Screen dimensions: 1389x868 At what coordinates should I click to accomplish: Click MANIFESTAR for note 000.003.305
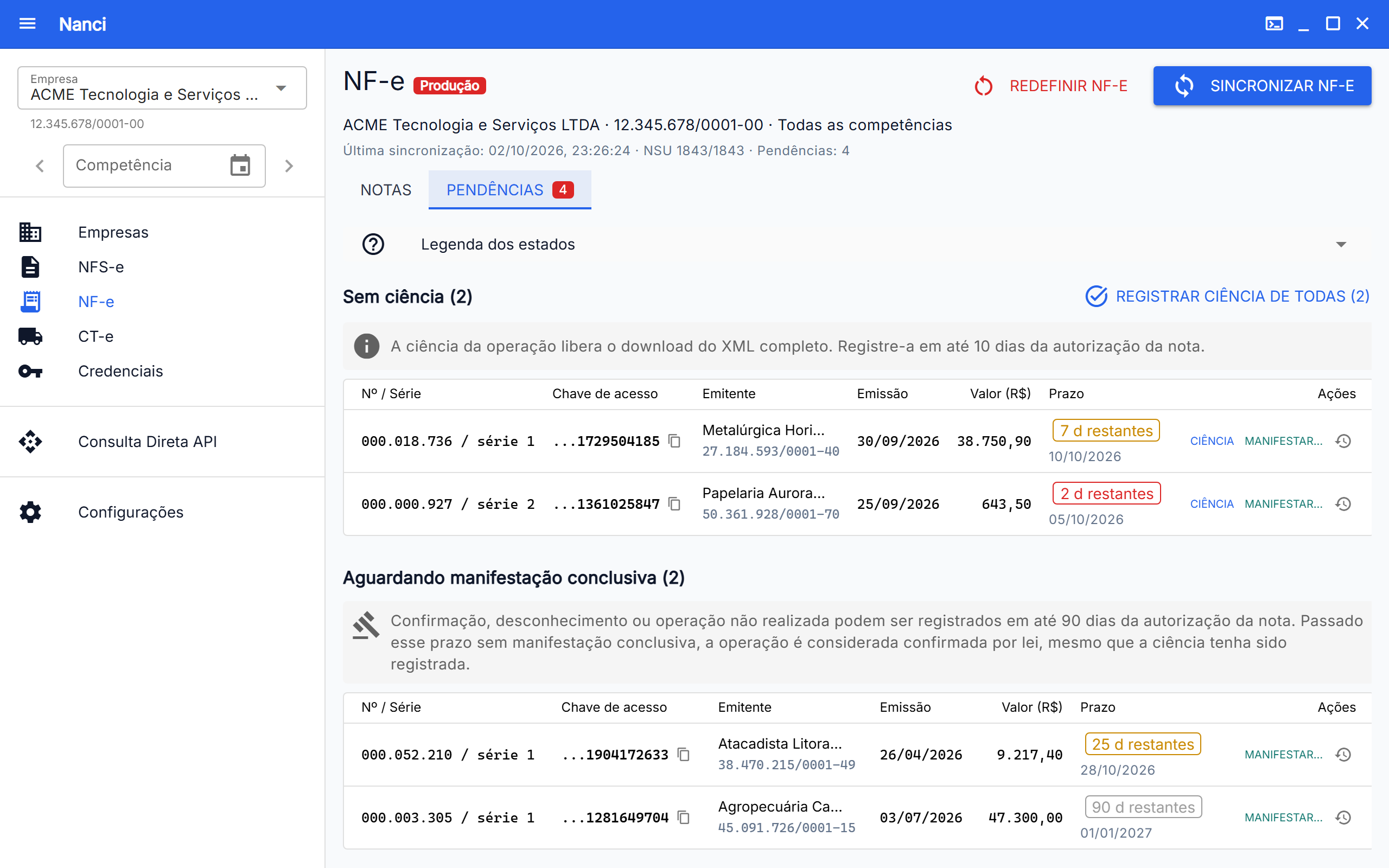pyautogui.click(x=1283, y=818)
